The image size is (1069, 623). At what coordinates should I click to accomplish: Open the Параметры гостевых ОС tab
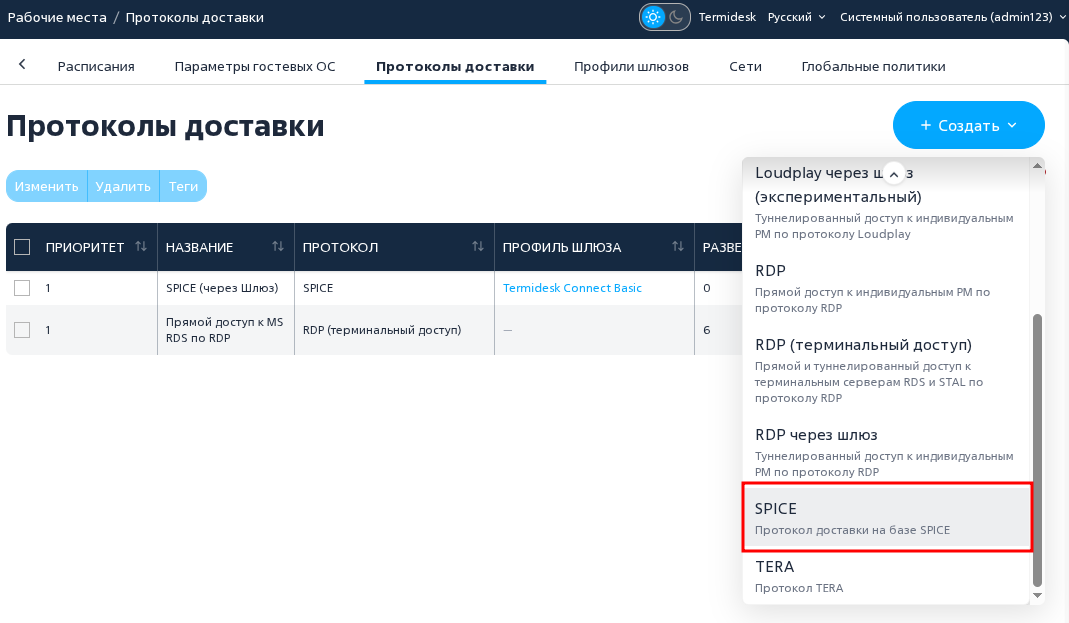[255, 66]
